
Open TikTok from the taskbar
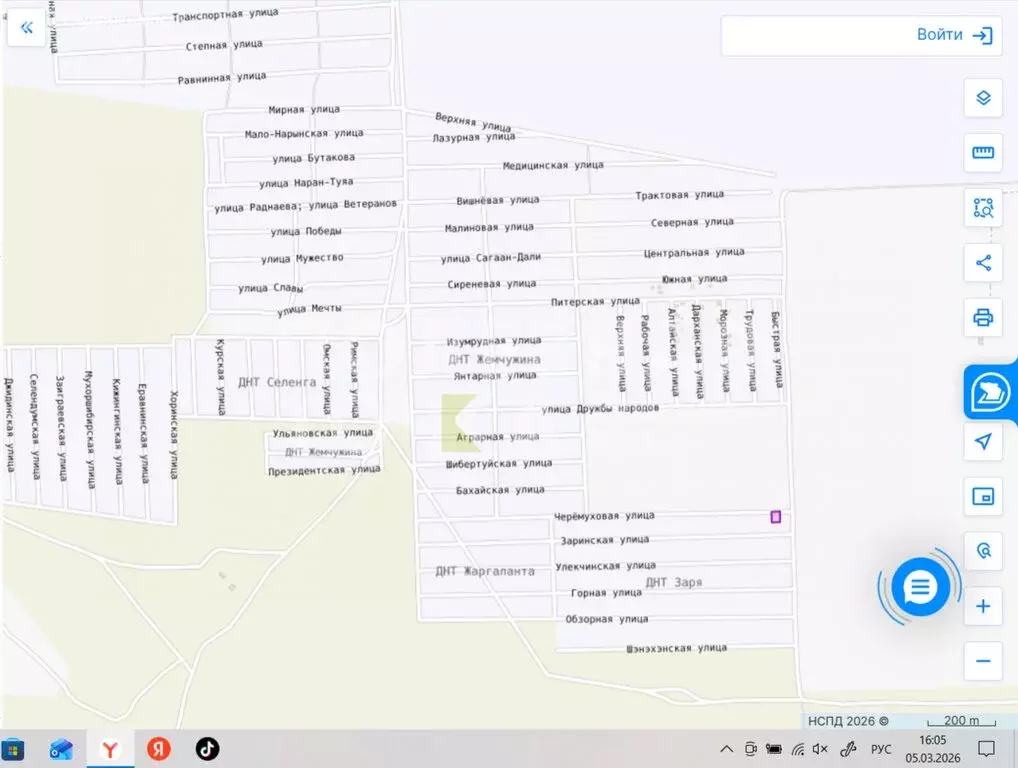point(207,748)
